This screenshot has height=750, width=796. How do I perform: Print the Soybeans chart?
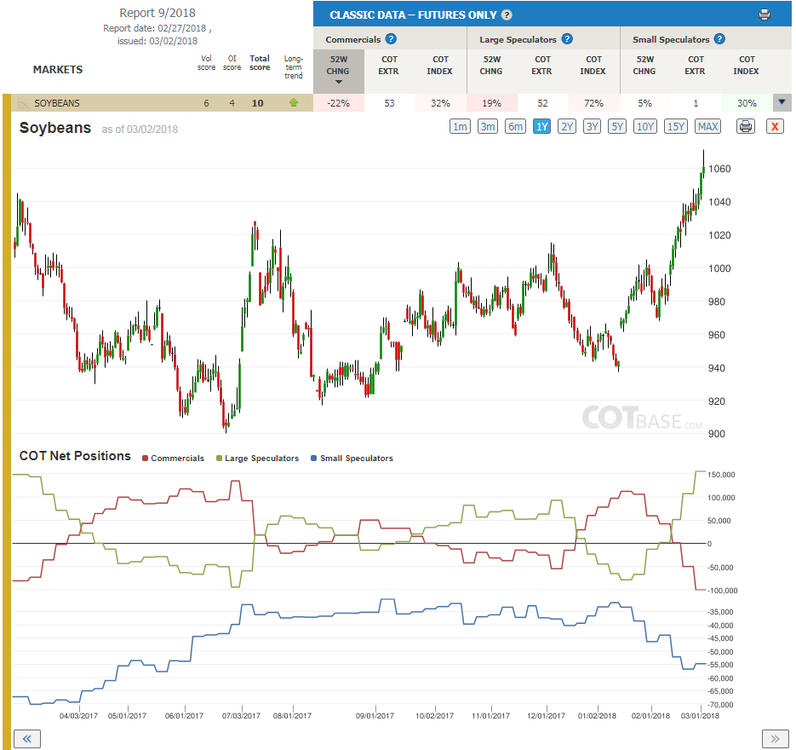tap(745, 126)
